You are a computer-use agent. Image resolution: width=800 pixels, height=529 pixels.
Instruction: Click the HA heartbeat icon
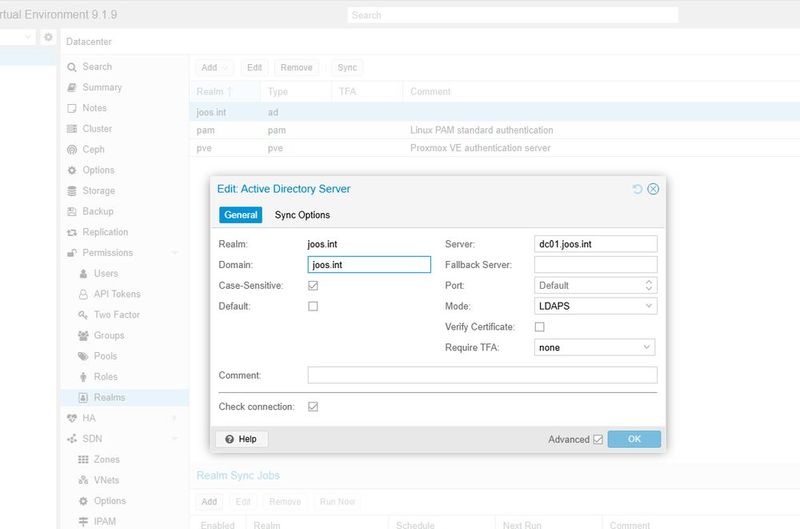[72, 418]
